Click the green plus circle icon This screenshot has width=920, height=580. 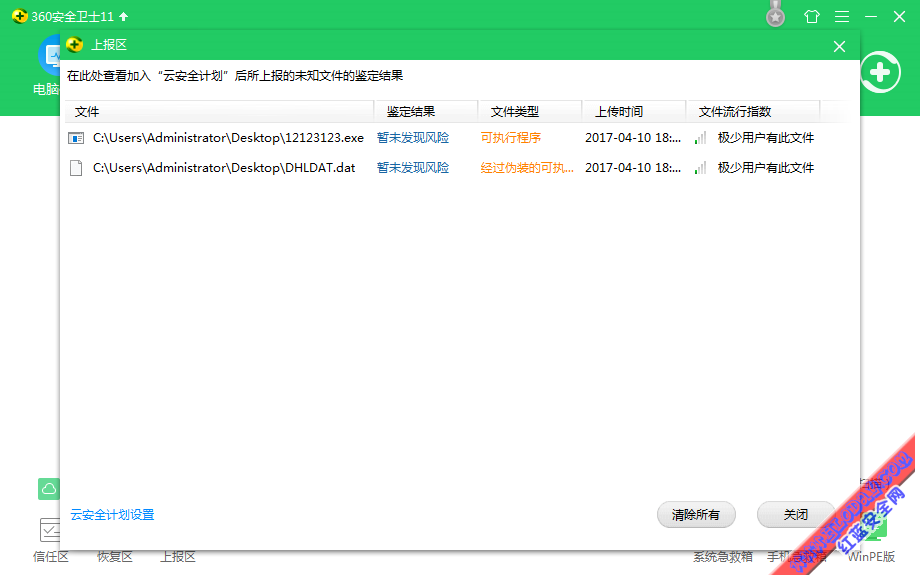[879, 73]
